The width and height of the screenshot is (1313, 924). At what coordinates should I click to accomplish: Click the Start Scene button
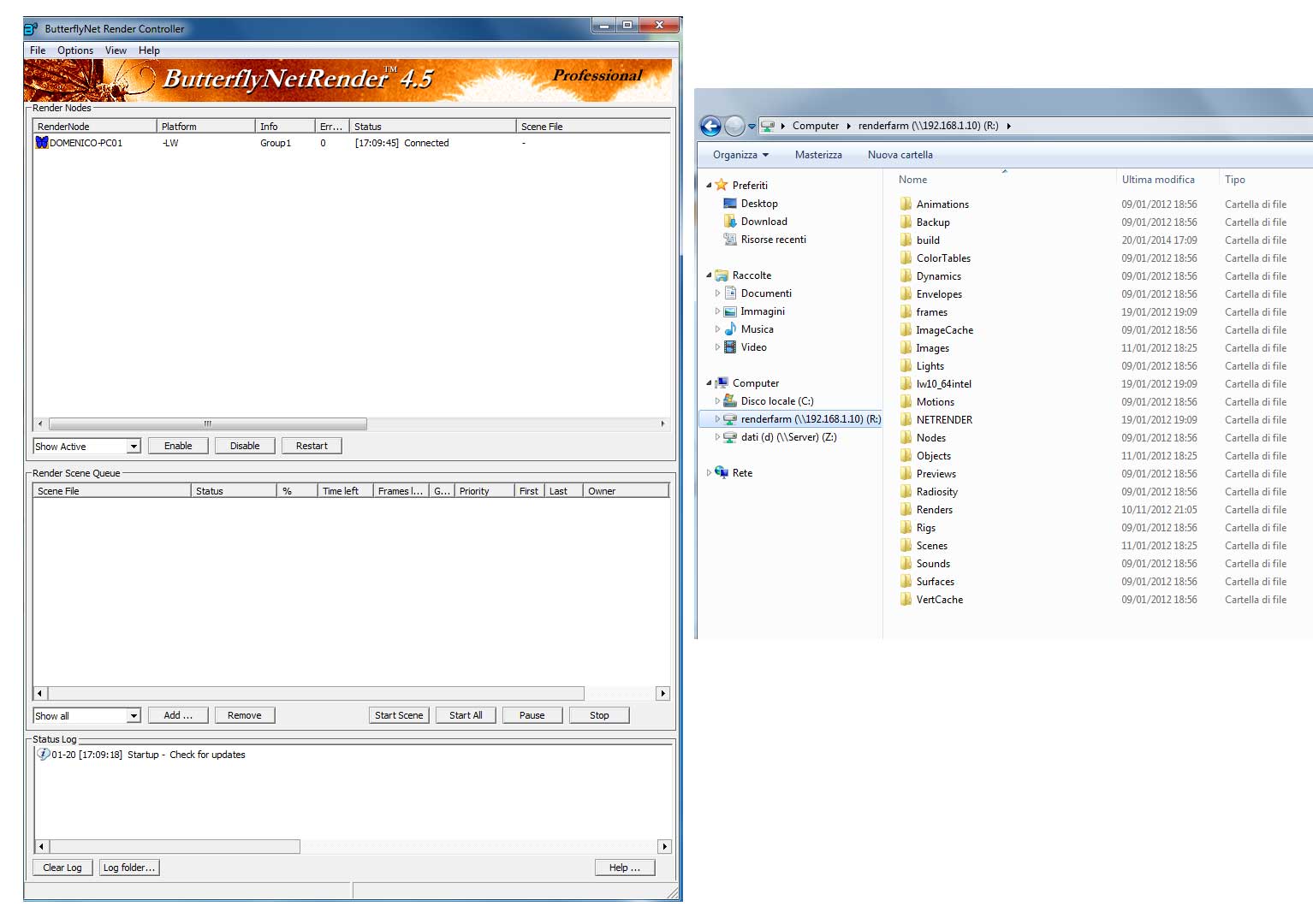click(x=399, y=715)
